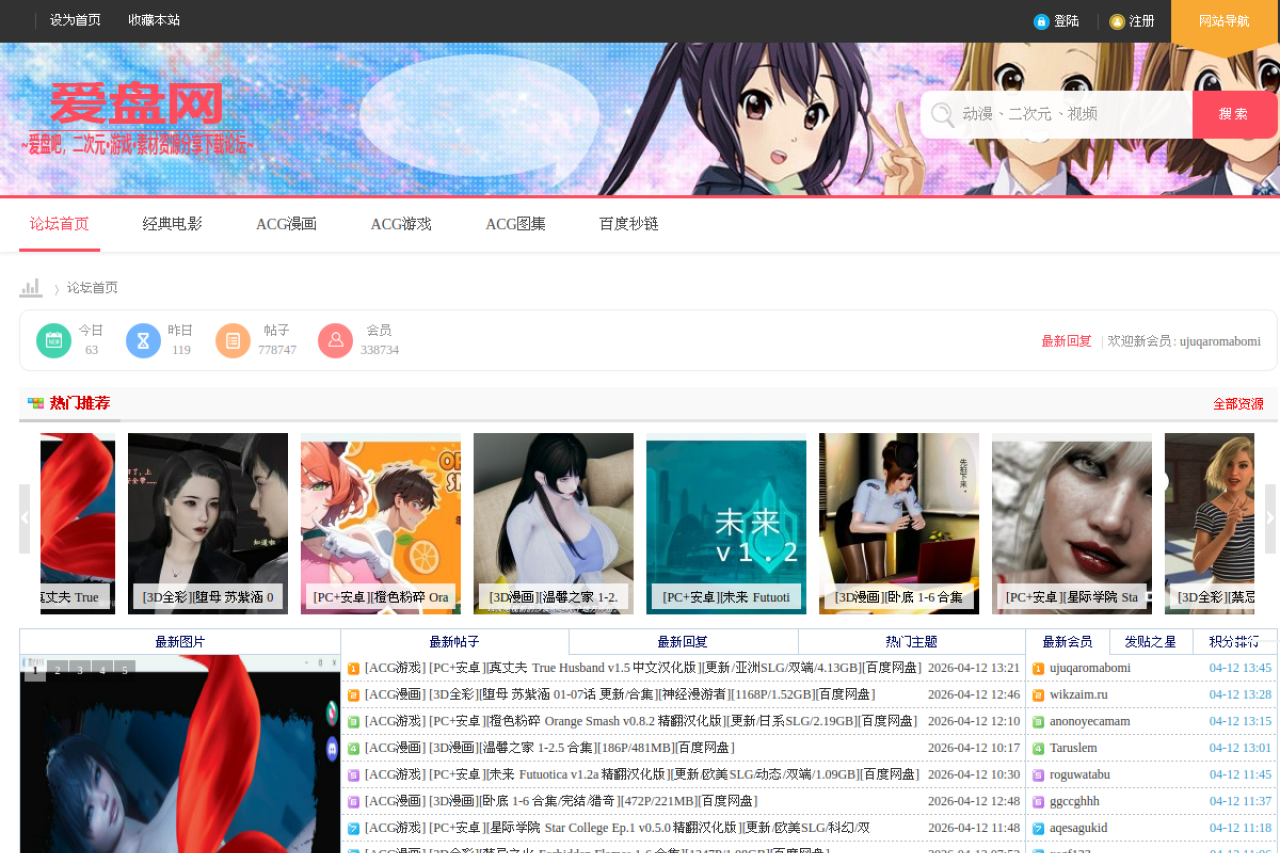The height and width of the screenshot is (853, 1280).
Task: View 全部资源 link in 热门推荐
Action: pyautogui.click(x=1238, y=404)
